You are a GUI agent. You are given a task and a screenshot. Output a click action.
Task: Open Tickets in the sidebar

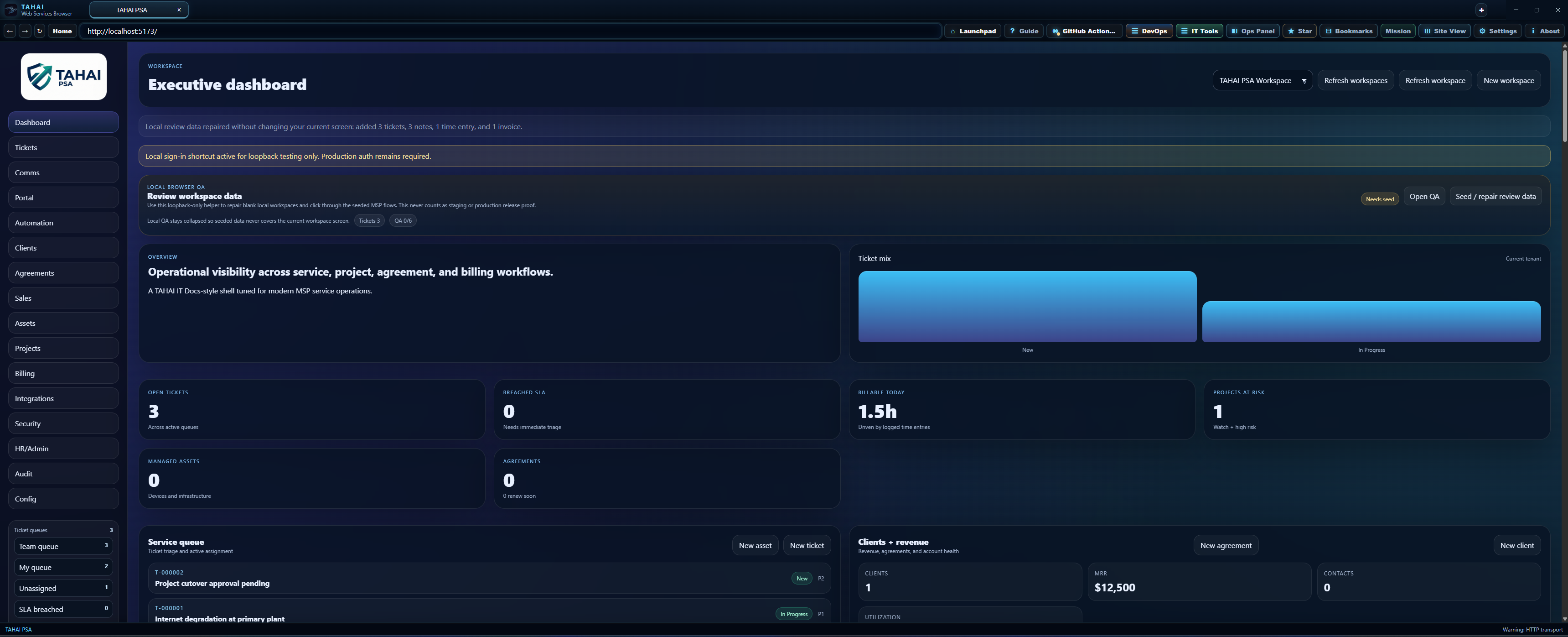(x=63, y=147)
